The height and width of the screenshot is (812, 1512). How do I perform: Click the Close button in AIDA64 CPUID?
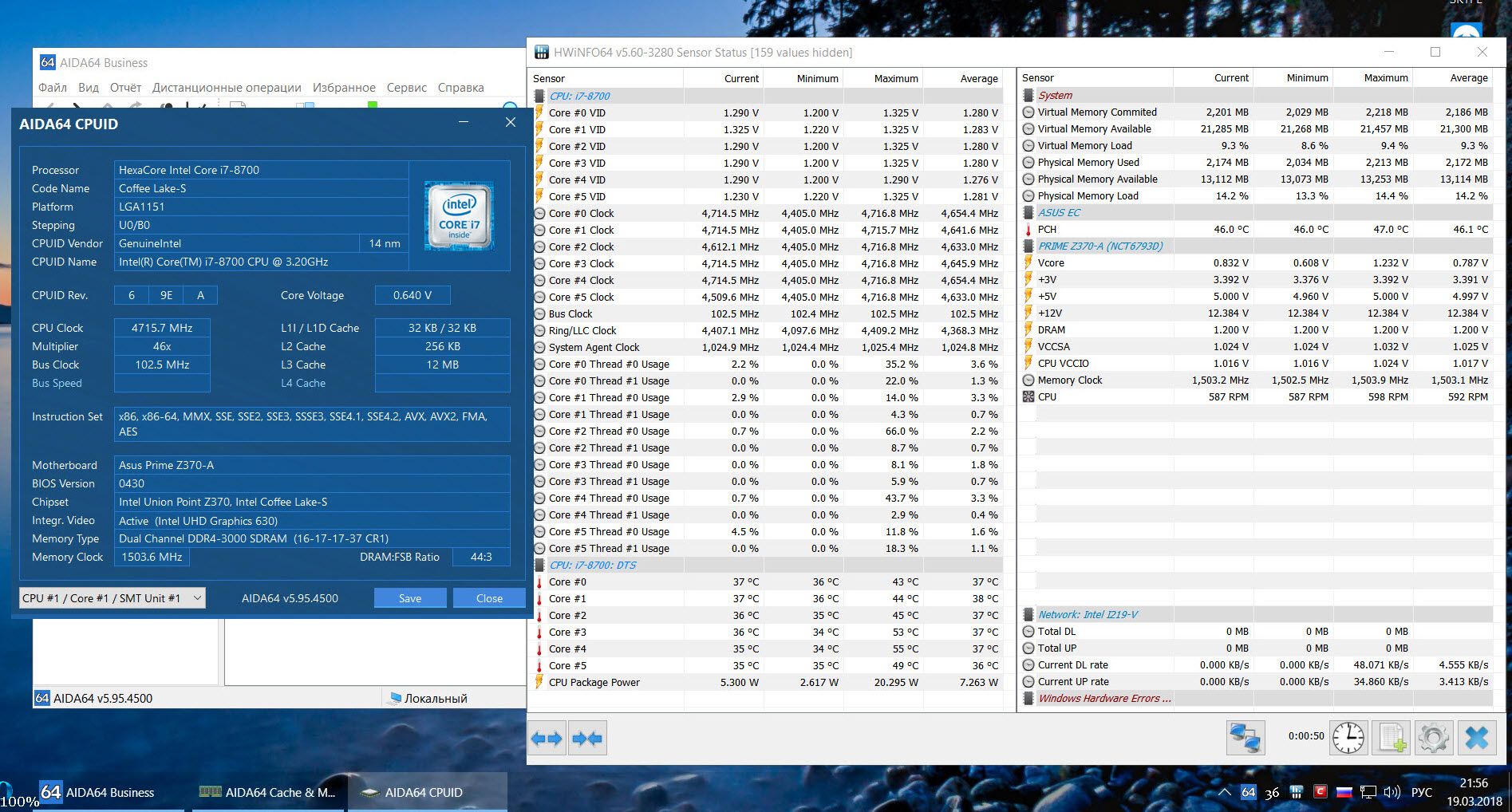[x=489, y=598]
